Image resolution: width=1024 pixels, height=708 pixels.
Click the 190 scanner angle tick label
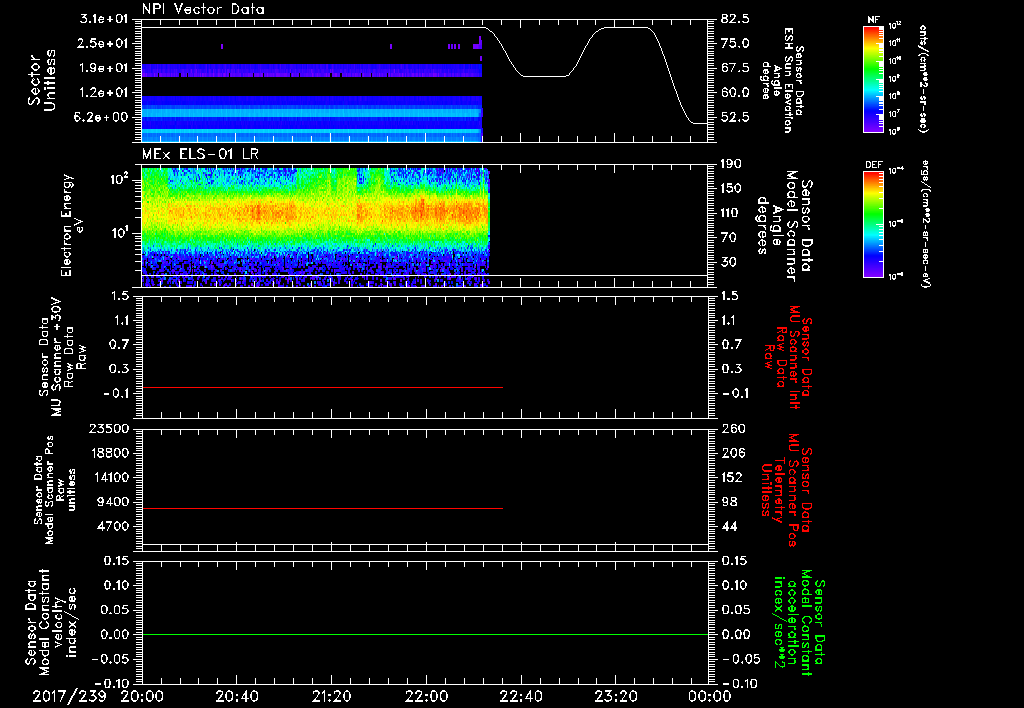(x=733, y=164)
